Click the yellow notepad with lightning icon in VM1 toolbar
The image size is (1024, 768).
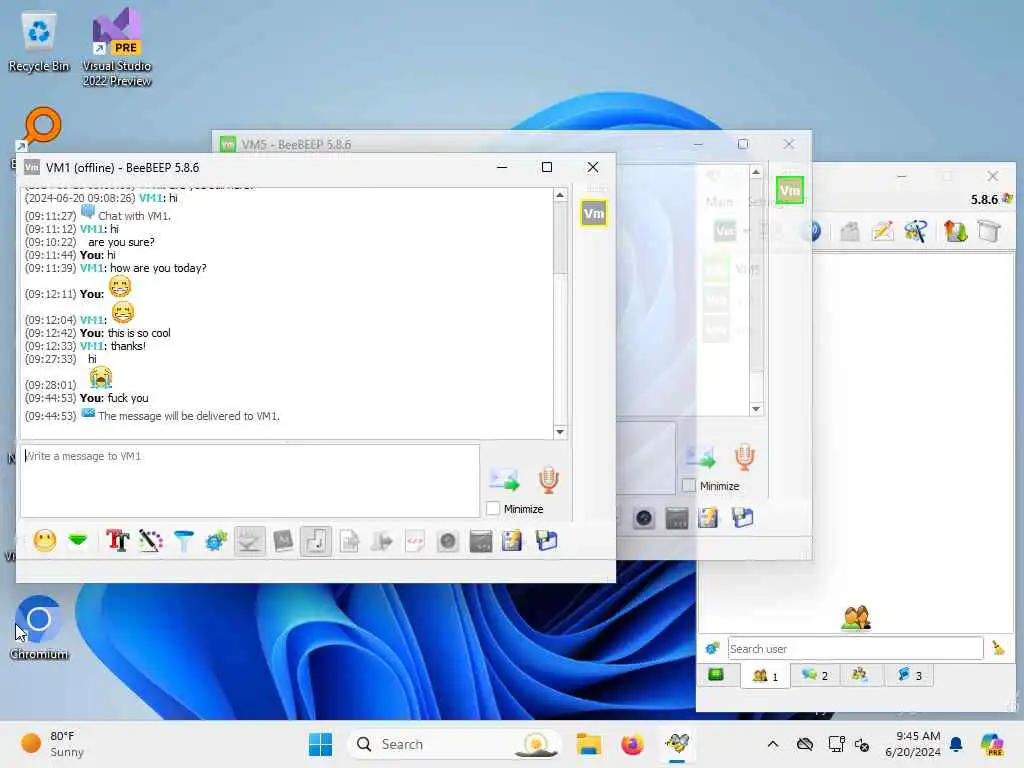pos(513,541)
